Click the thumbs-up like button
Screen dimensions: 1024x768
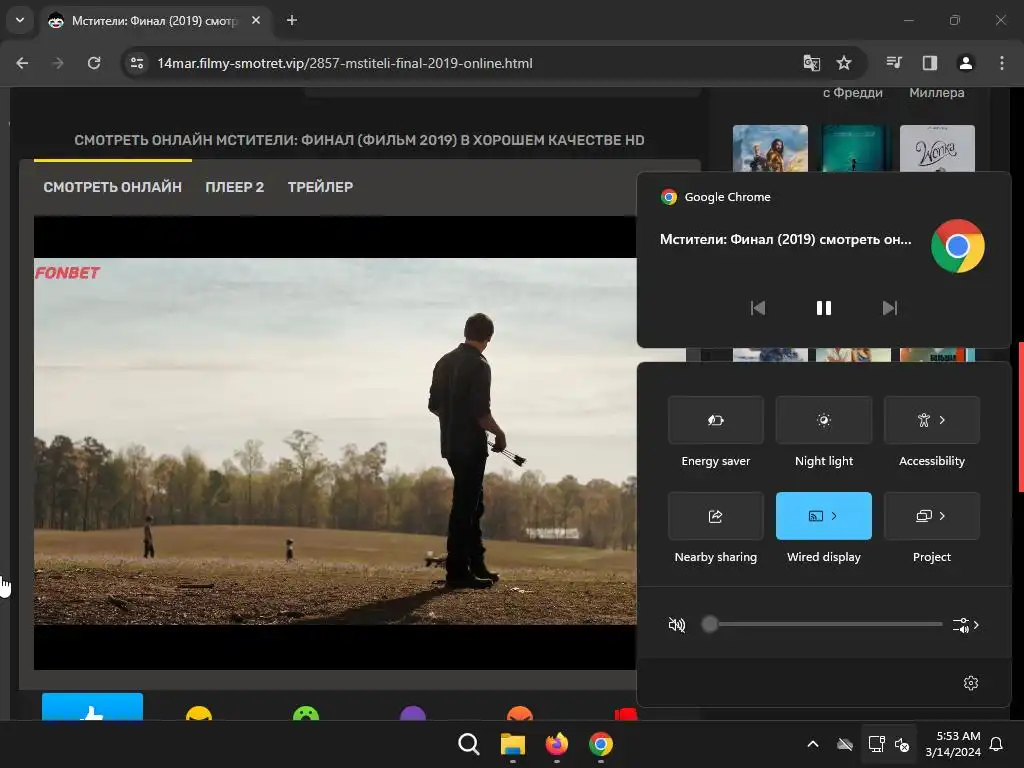(92, 707)
